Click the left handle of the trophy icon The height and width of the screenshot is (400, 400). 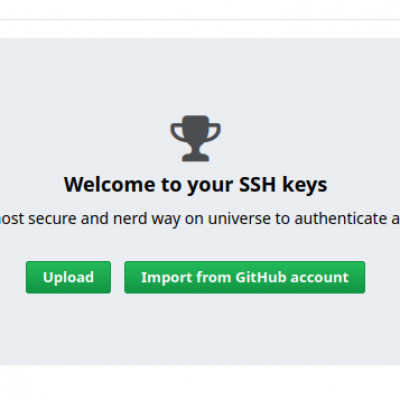(176, 131)
